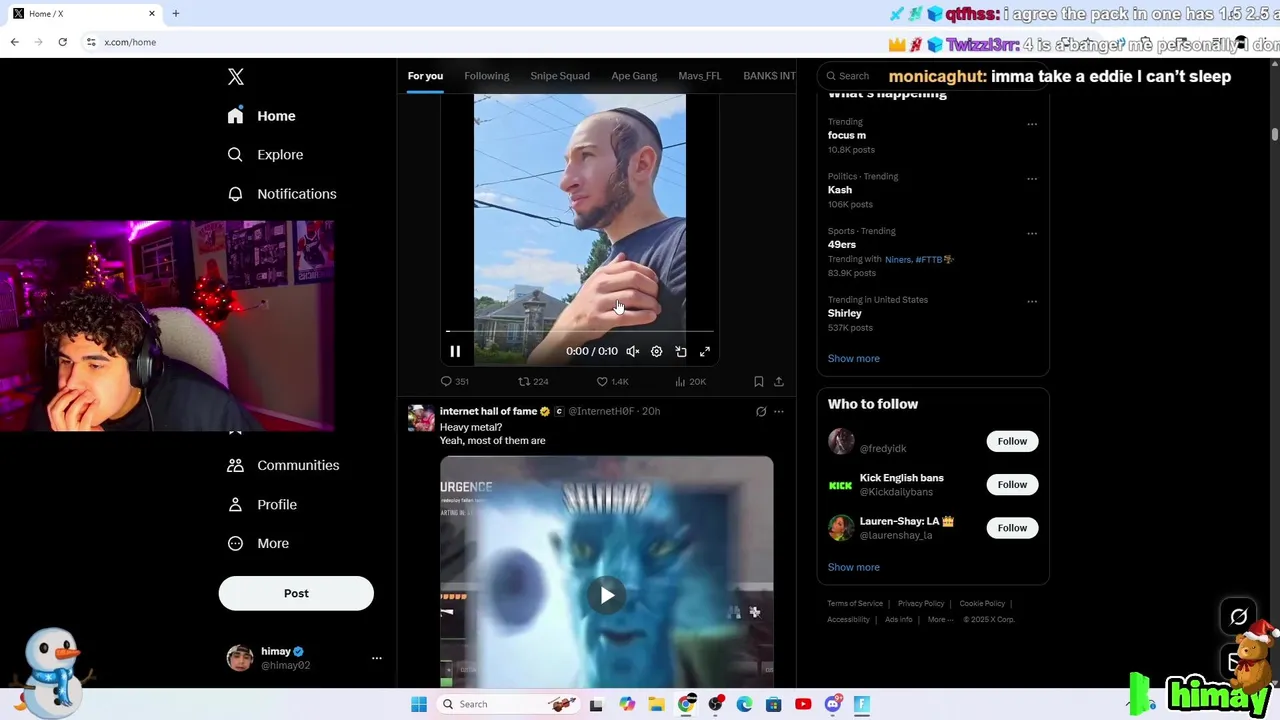Click the Post button

coord(296,593)
